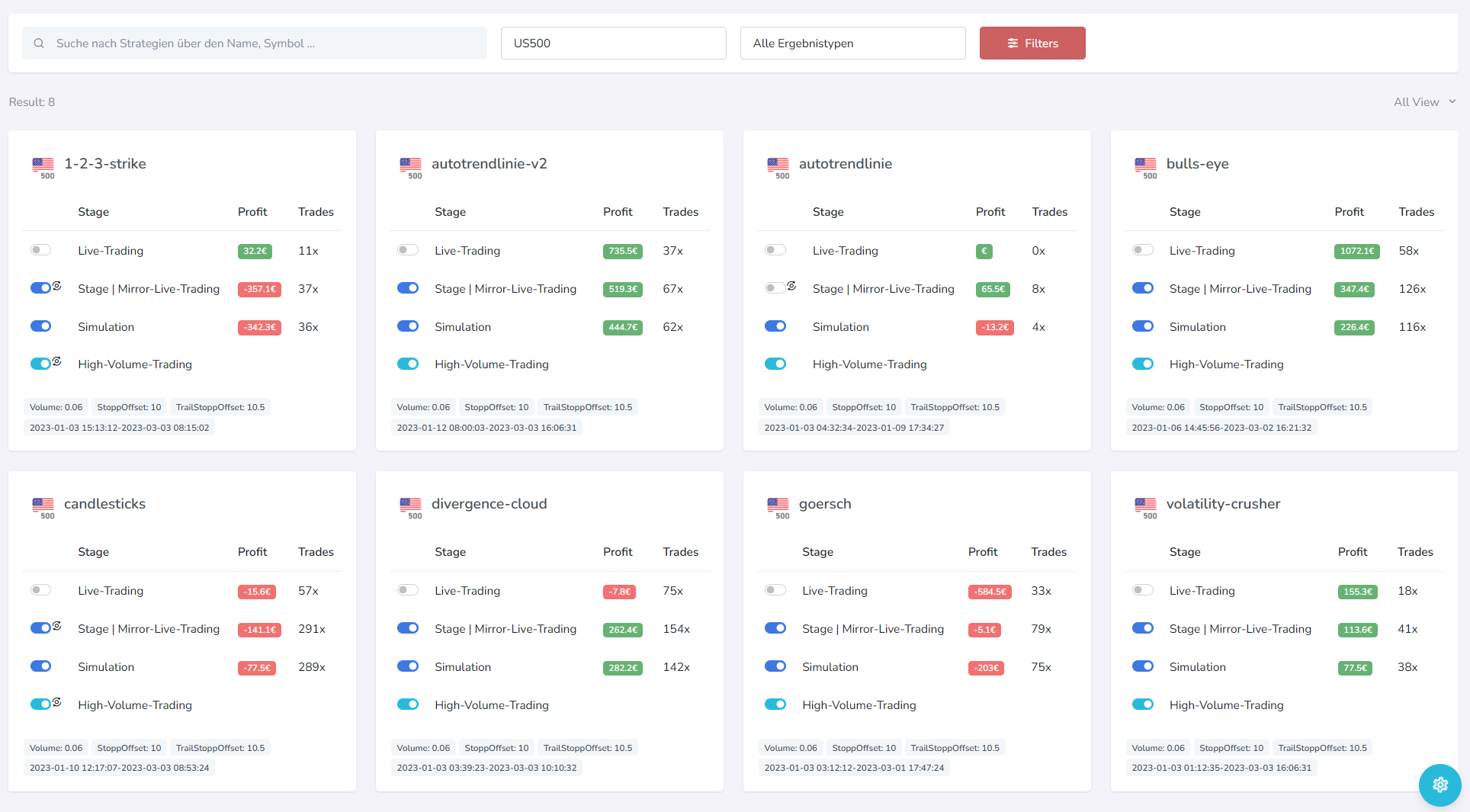Click the sync icon beside autotrendlinie Mirror-Live-Trading toggle
The height and width of the screenshot is (812, 1470).
click(791, 285)
